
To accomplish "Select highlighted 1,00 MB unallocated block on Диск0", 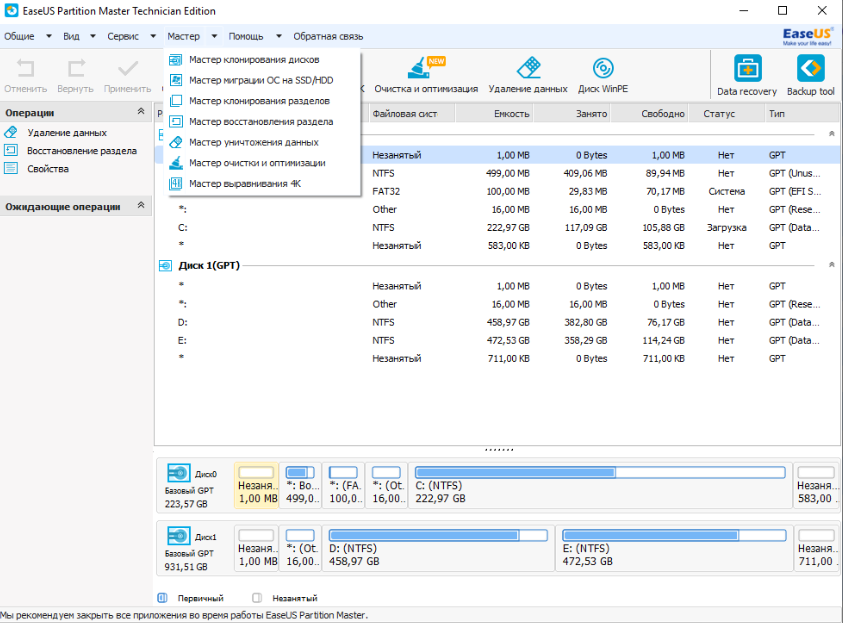I will [257, 485].
